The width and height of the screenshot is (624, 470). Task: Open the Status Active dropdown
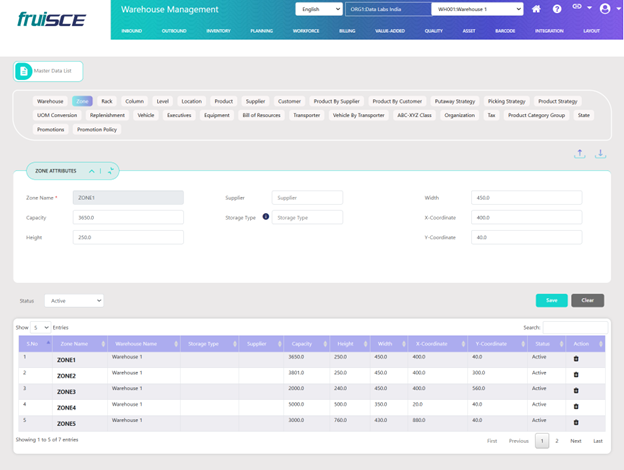pos(73,300)
